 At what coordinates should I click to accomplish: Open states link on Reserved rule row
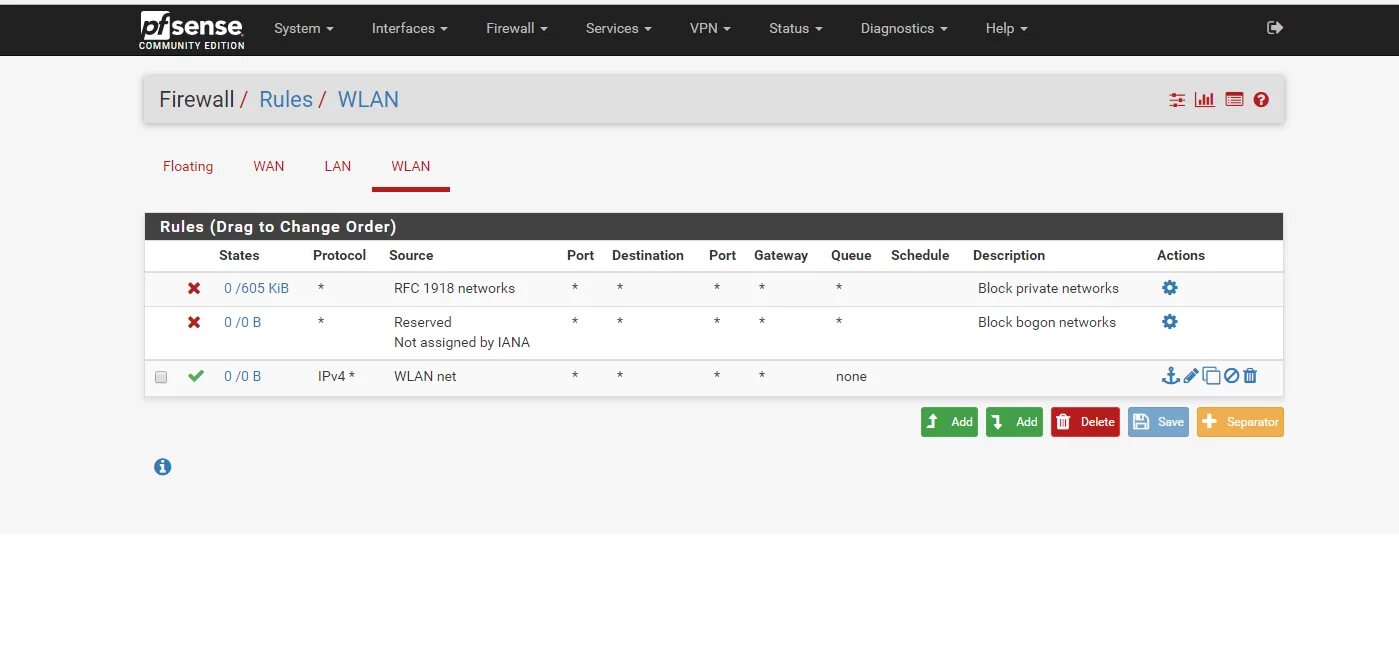click(x=242, y=322)
